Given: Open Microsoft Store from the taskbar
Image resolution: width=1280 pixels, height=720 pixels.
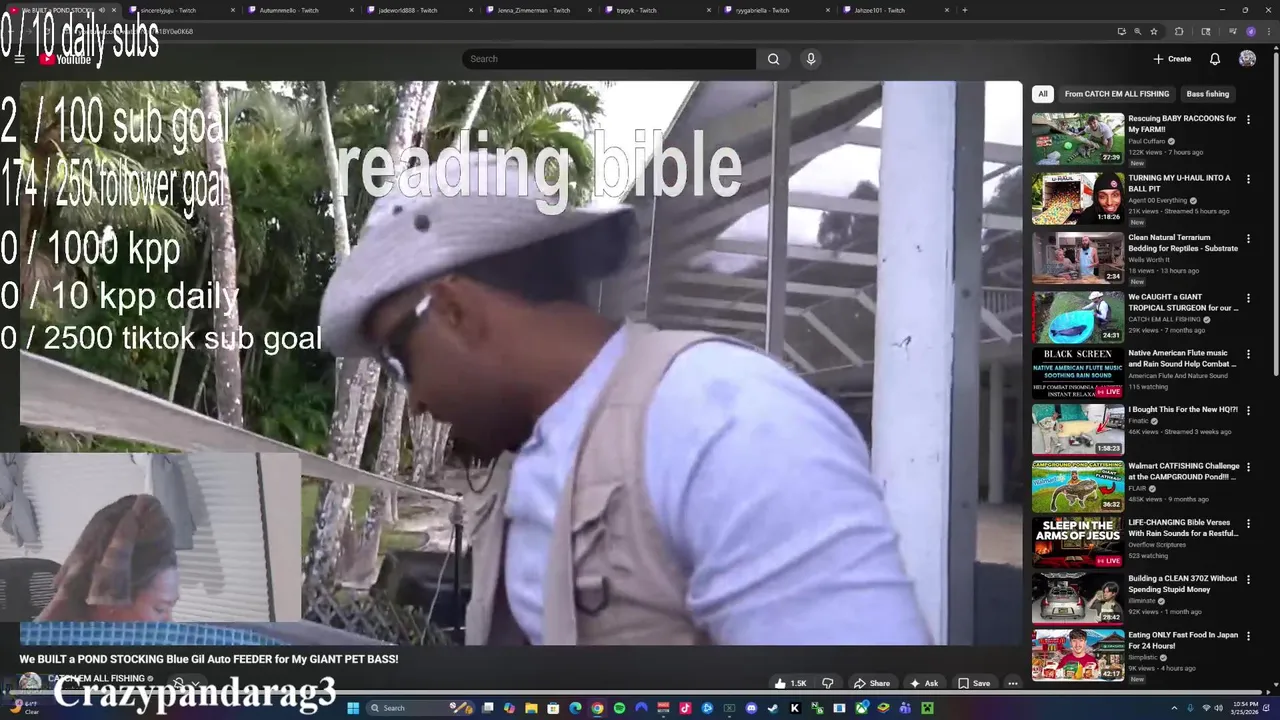Looking at the screenshot, I should click(x=553, y=708).
